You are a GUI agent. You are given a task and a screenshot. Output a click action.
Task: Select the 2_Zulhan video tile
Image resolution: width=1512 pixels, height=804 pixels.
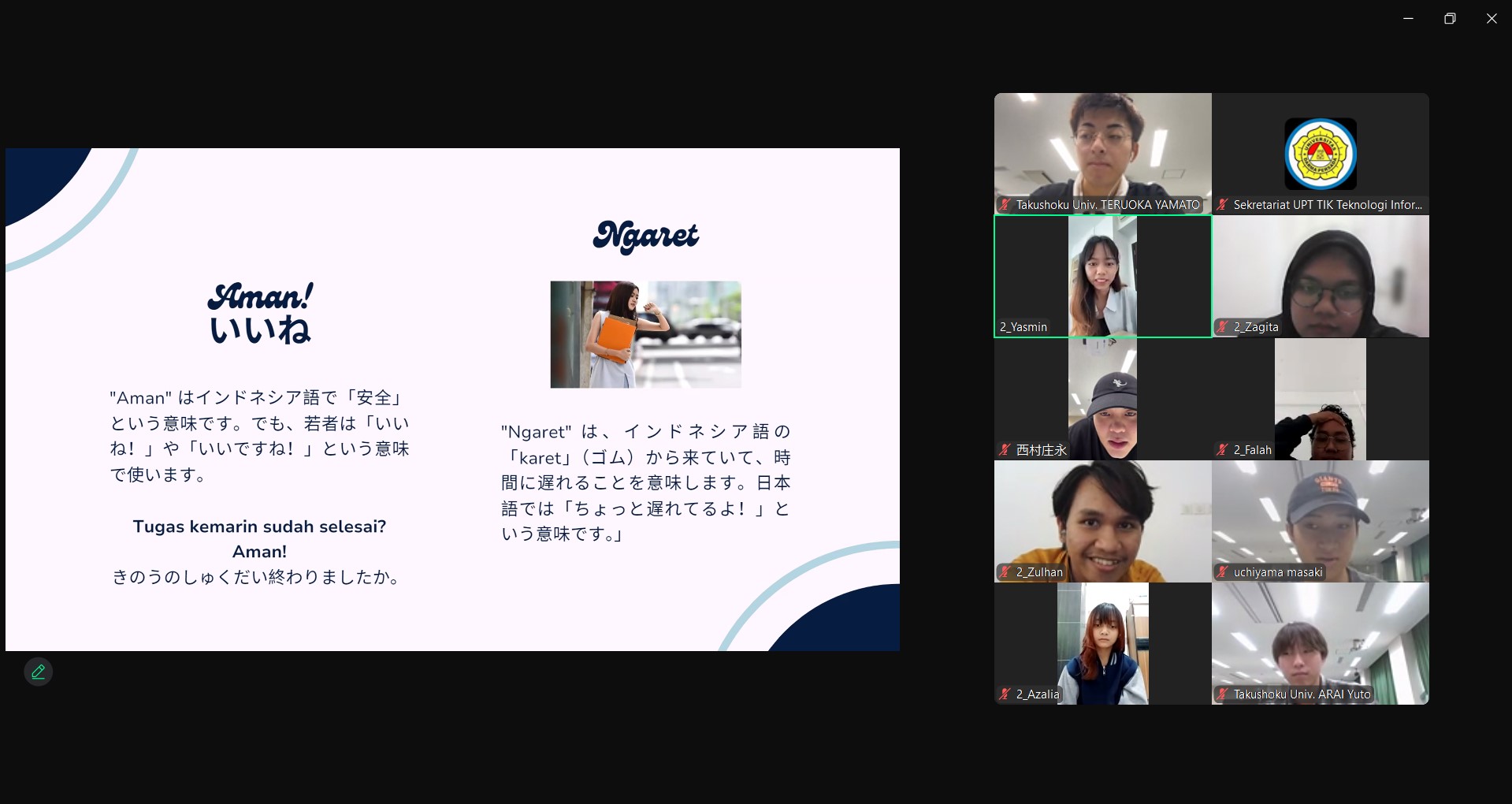[1103, 521]
